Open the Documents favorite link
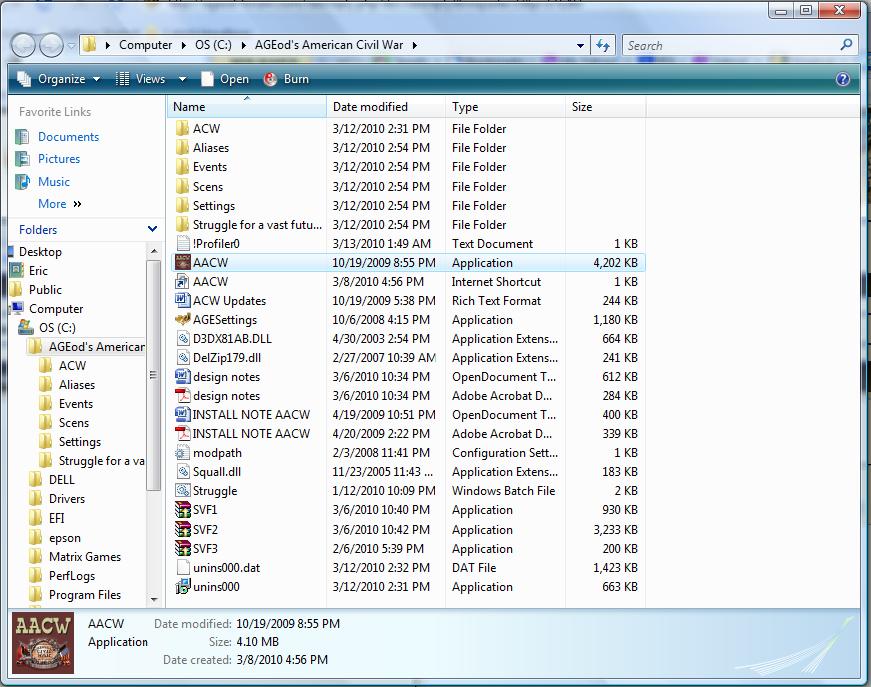This screenshot has width=871, height=687. 68,137
